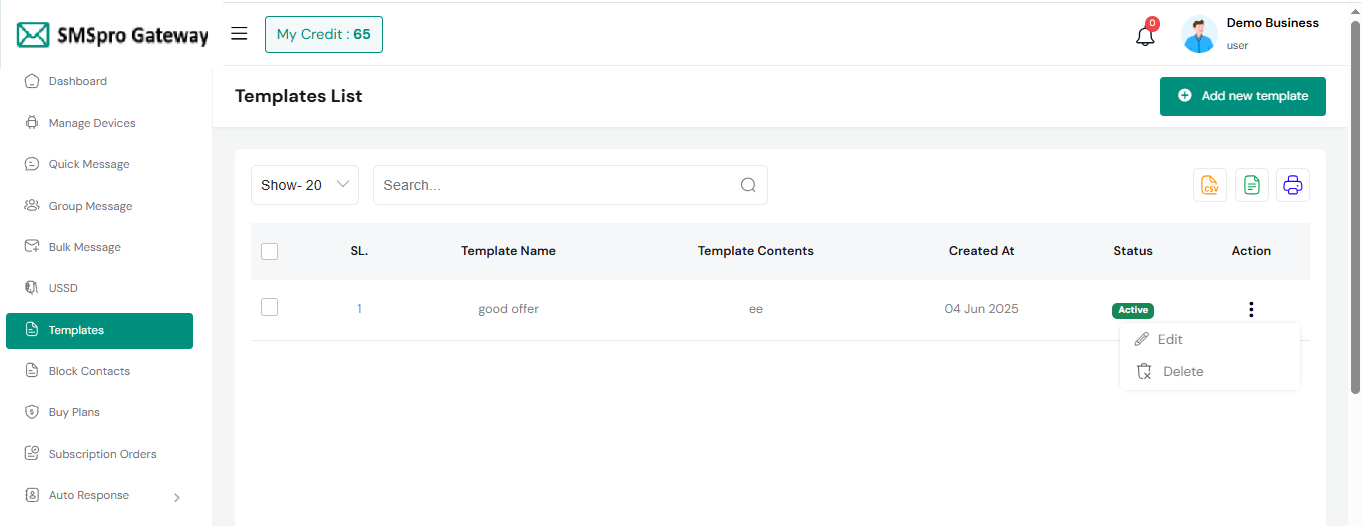Expand the Auto Response sidebar menu

100,496
